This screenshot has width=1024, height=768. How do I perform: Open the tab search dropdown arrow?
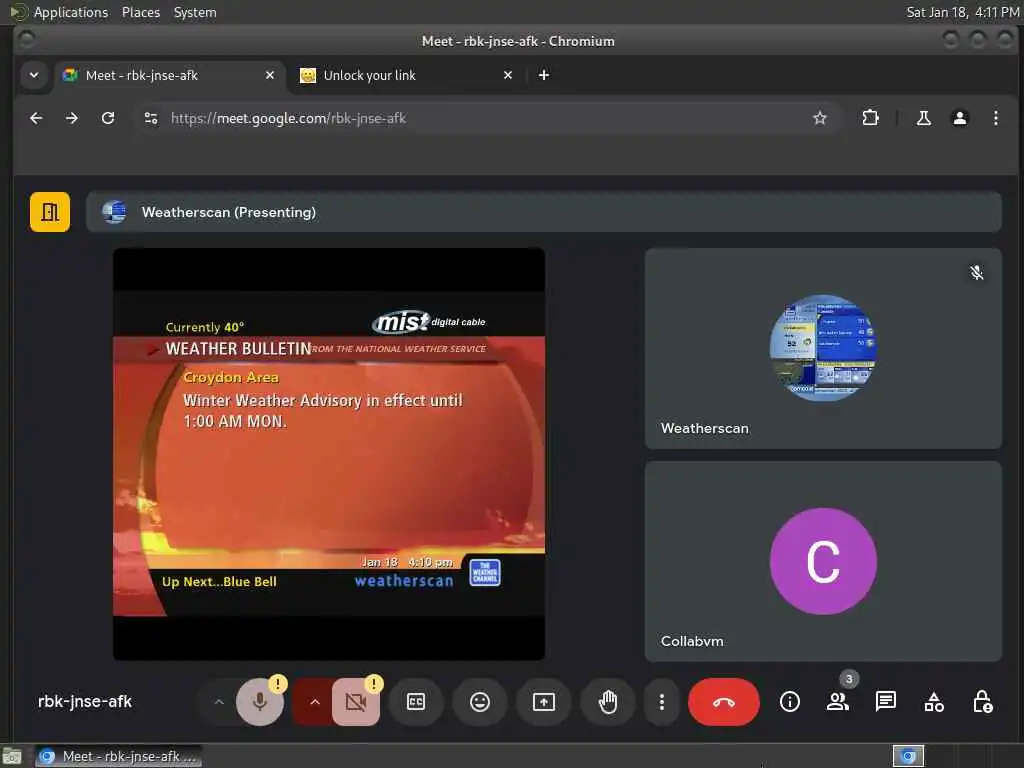34,75
